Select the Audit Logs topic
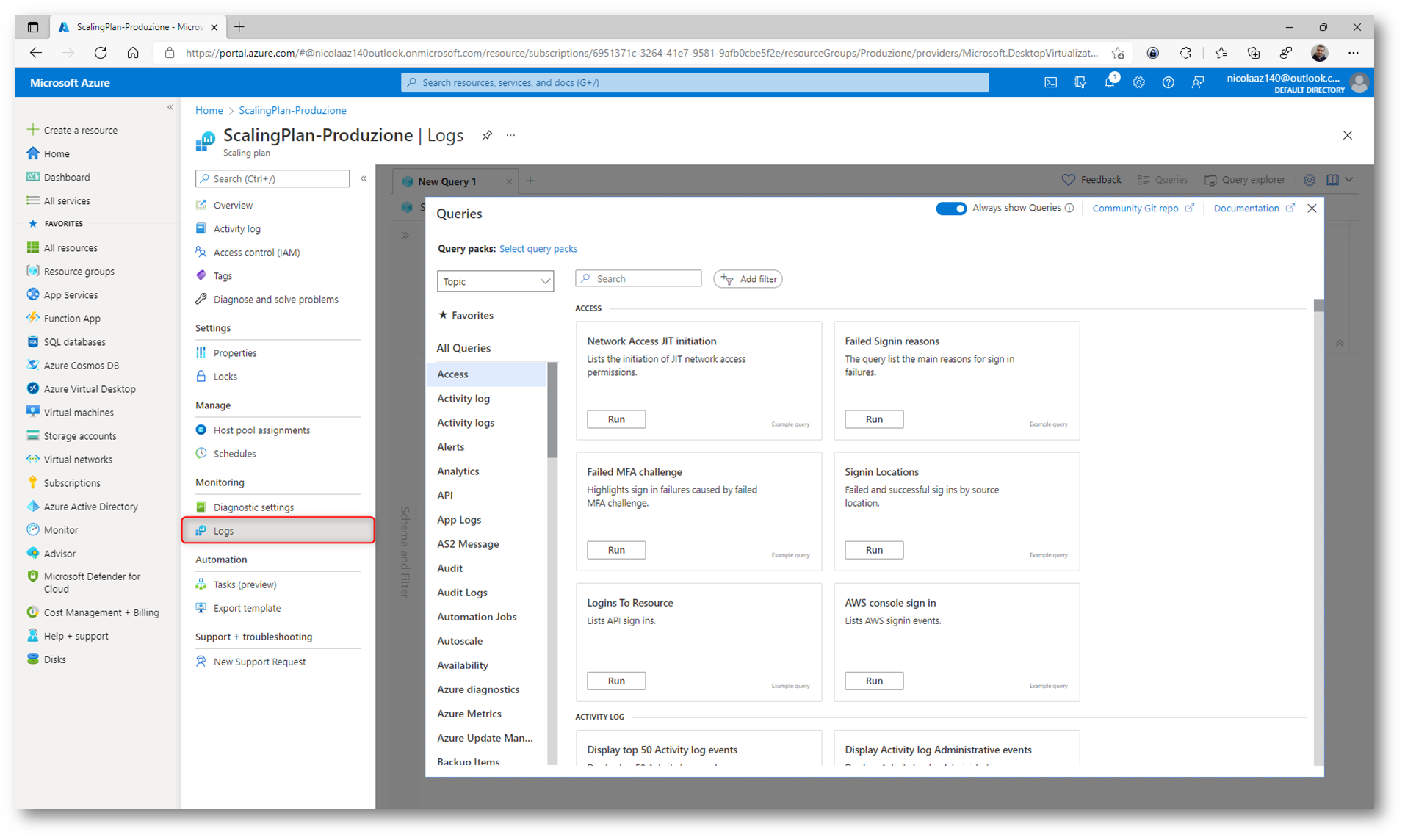Image resolution: width=1405 pixels, height=840 pixels. pyautogui.click(x=462, y=593)
